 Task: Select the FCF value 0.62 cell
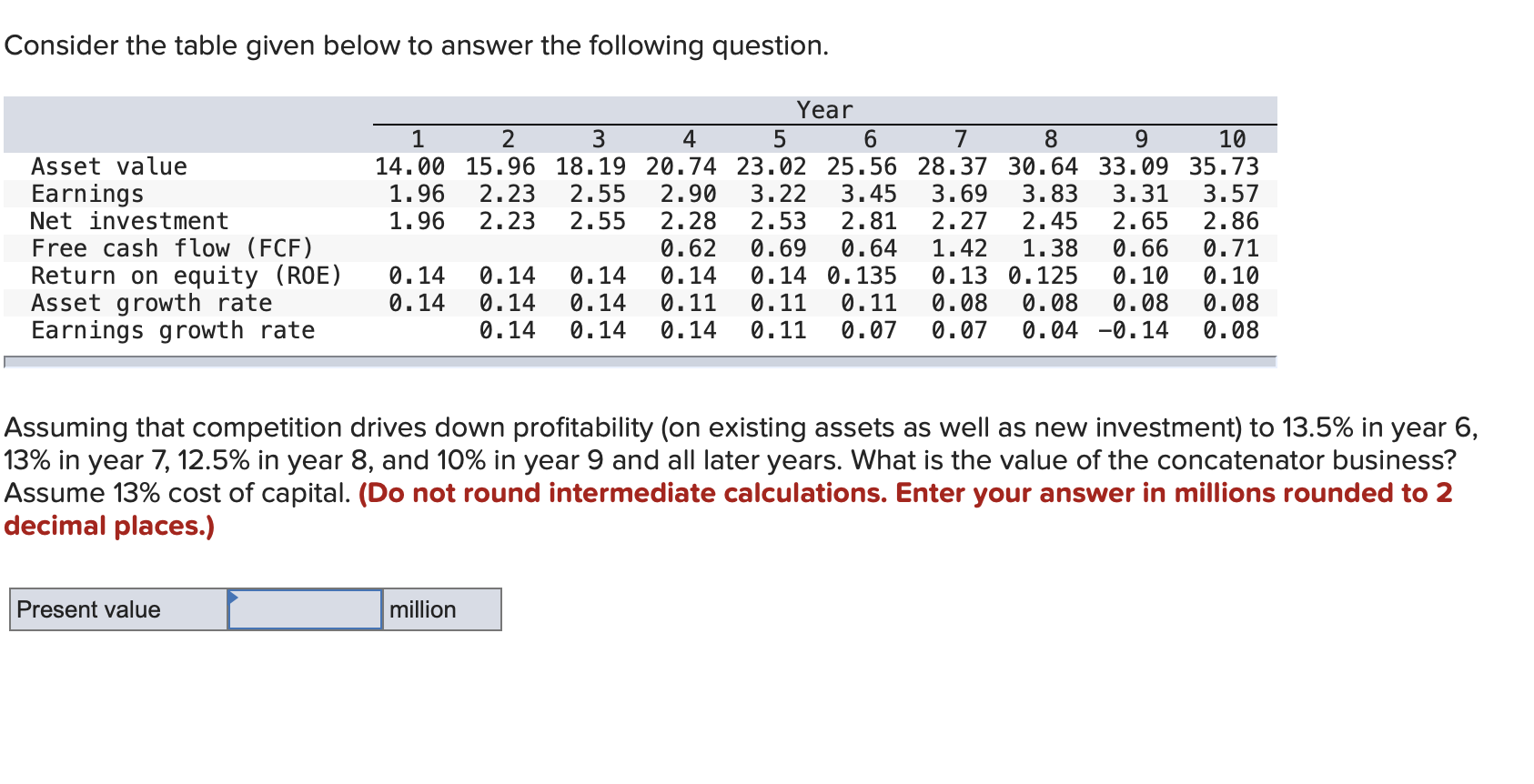[690, 248]
